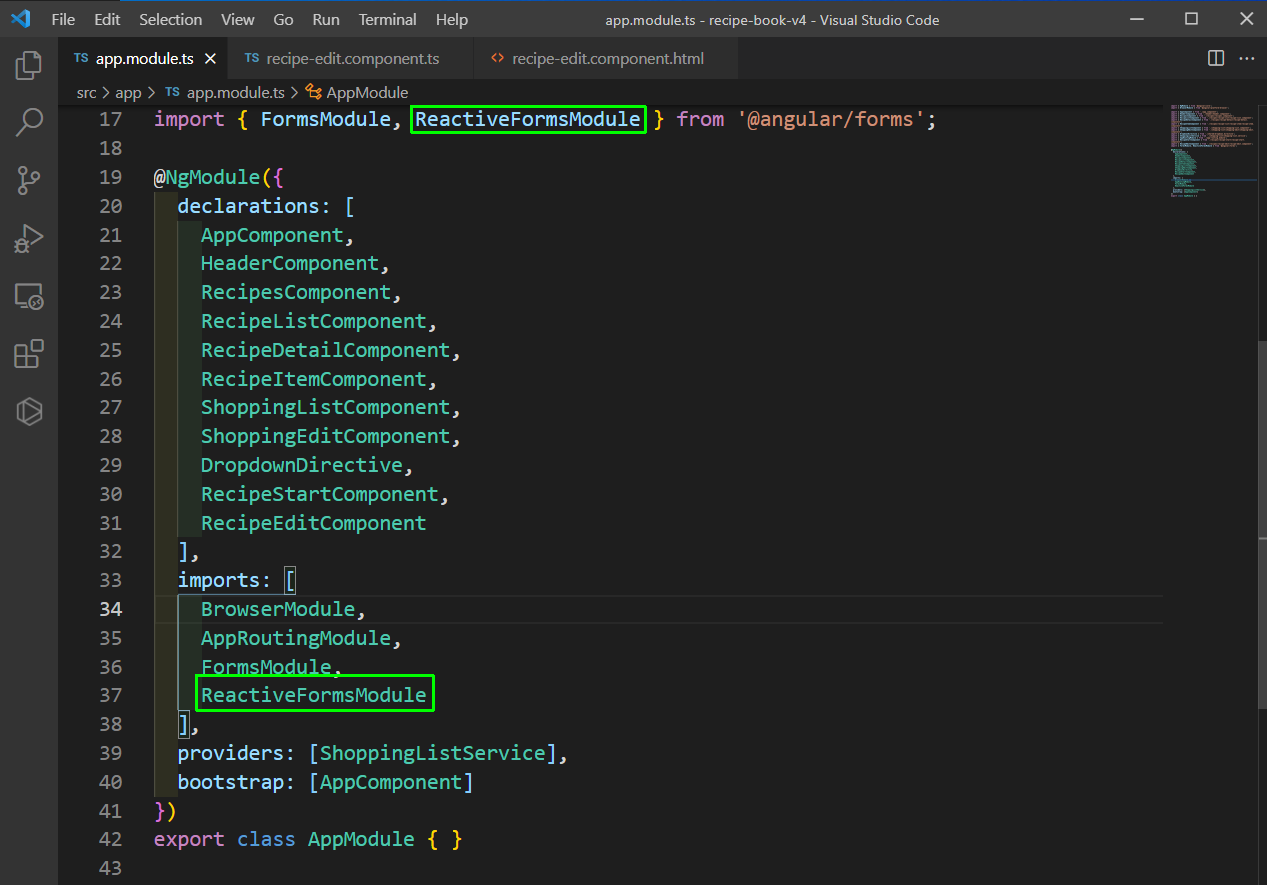Click the AppModule class symbol icon in breadcrumb
Viewport: 1267px width, 885px height.
pyautogui.click(x=314, y=92)
